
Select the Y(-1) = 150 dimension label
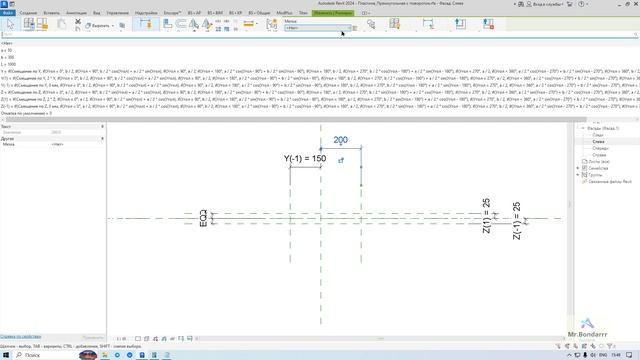coord(305,158)
